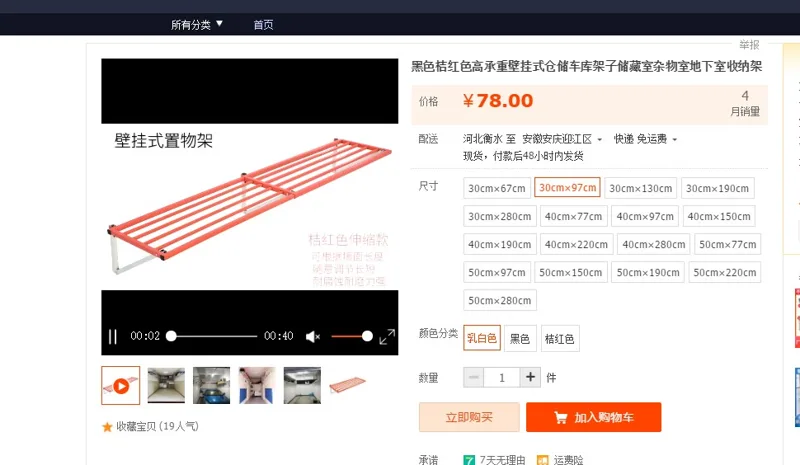Image resolution: width=800 pixels, height=465 pixels.
Task: Select third thumbnail with blue car
Action: tap(211, 385)
